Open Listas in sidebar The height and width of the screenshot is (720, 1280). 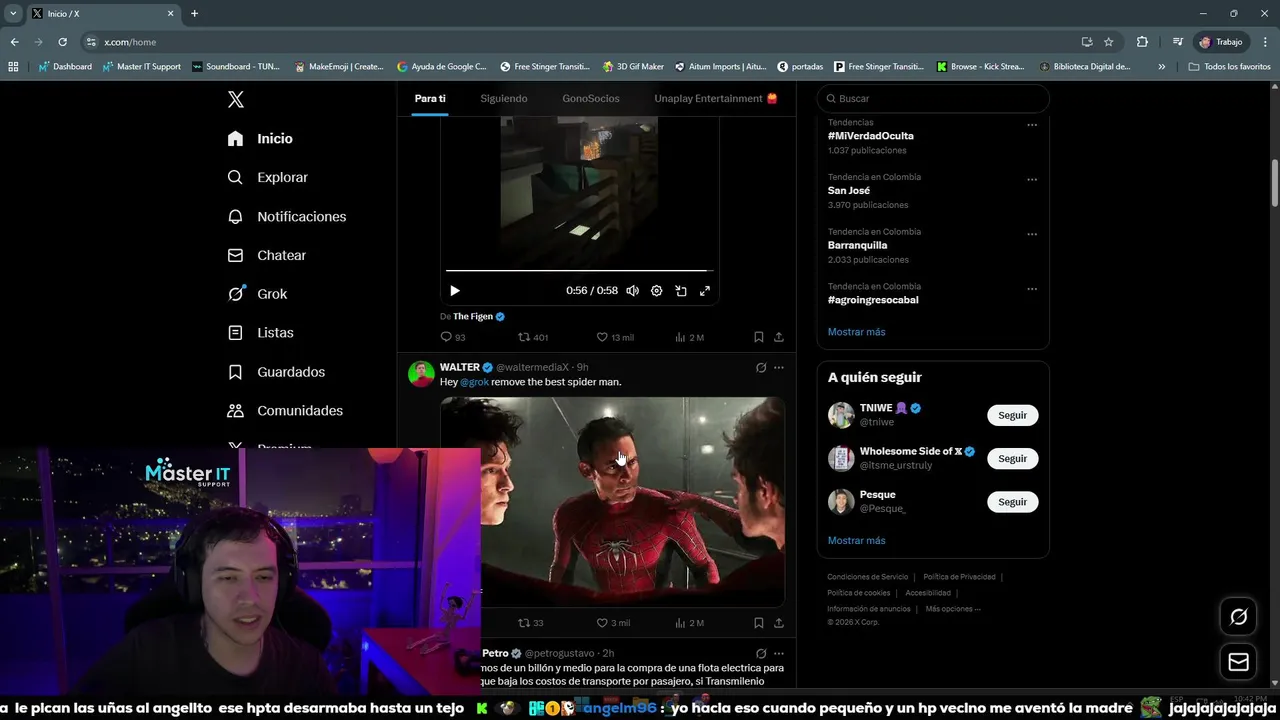tap(260, 332)
